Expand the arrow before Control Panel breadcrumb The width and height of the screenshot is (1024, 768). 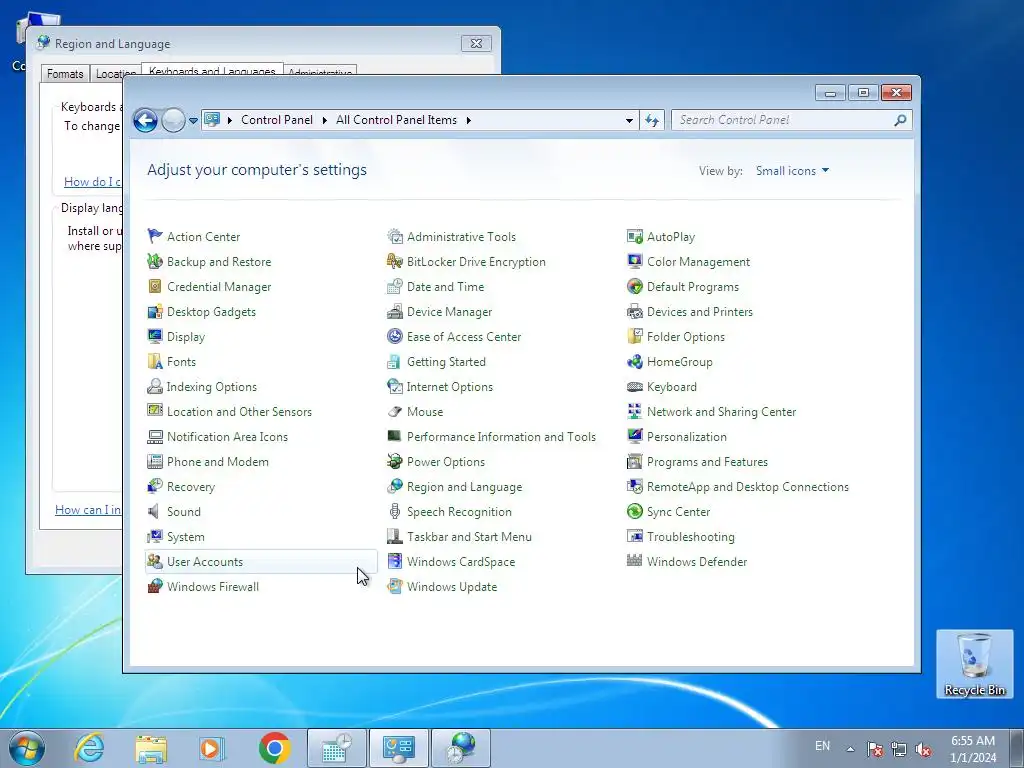pos(230,120)
